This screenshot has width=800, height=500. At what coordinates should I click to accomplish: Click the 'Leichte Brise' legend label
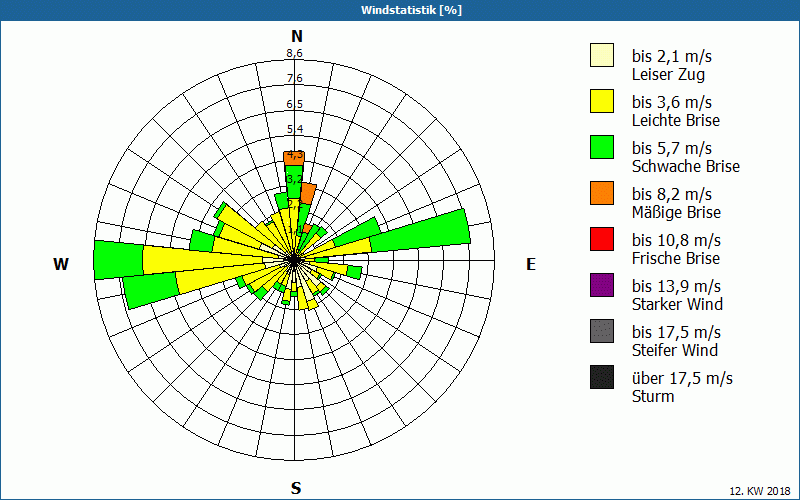coord(676,120)
